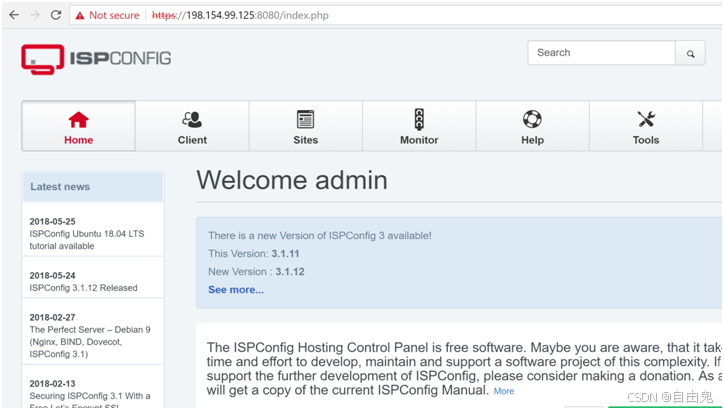Screen dimensions: 724x410
Task: Open The Perfect Server Debian 9 news
Action: [90, 342]
